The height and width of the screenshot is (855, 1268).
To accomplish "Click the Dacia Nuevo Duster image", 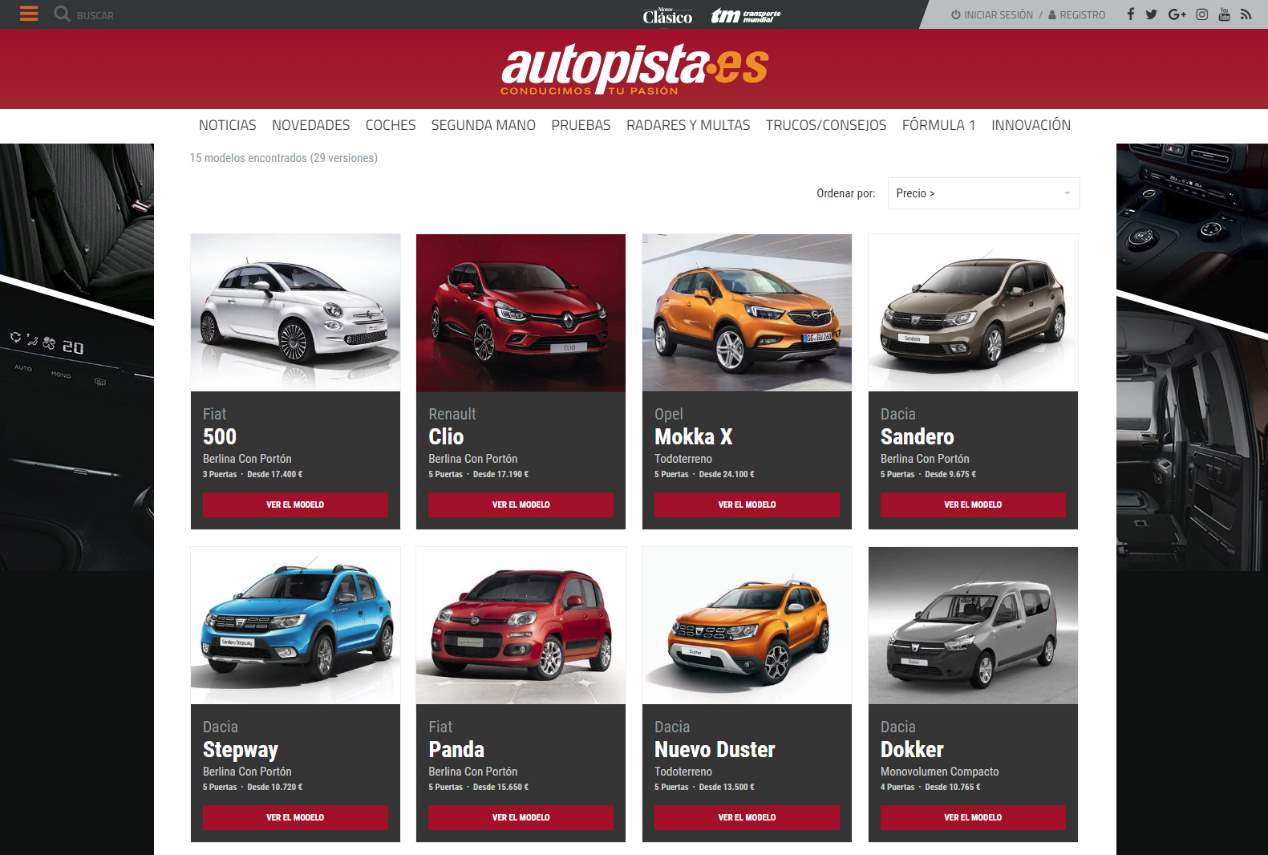I will [747, 625].
